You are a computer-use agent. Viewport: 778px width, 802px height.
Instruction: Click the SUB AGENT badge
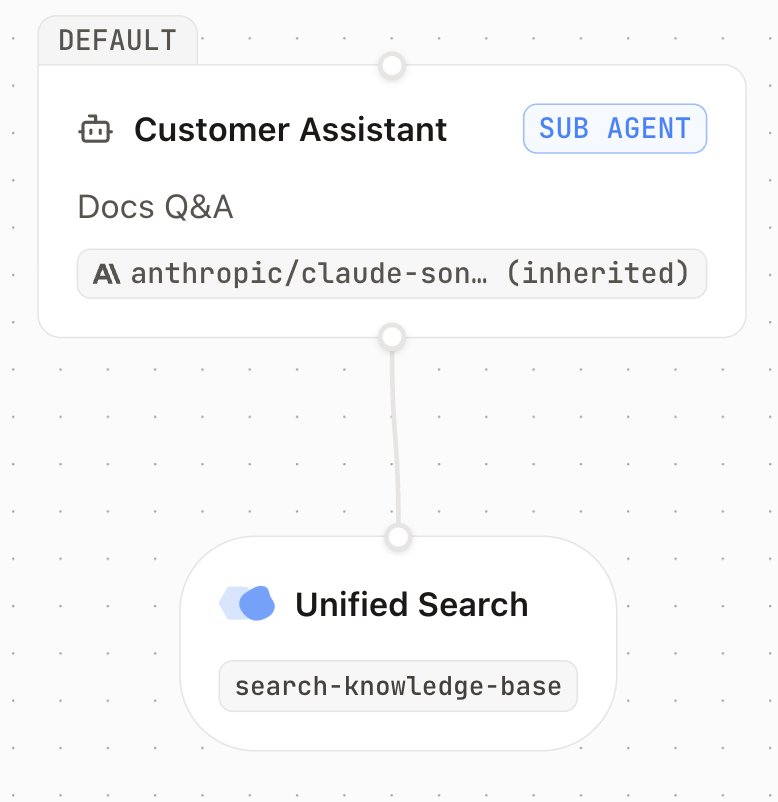pyautogui.click(x=615, y=128)
